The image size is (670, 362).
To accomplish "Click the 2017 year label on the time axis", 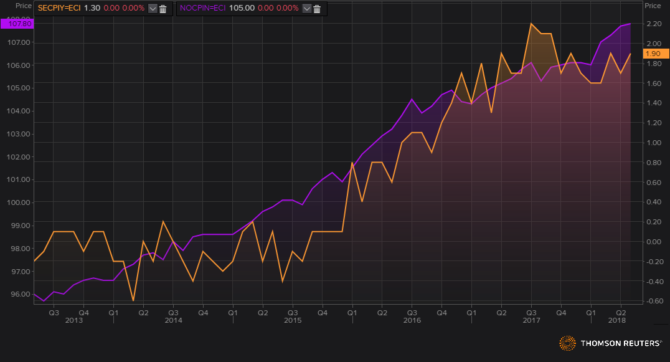I will coord(531,321).
